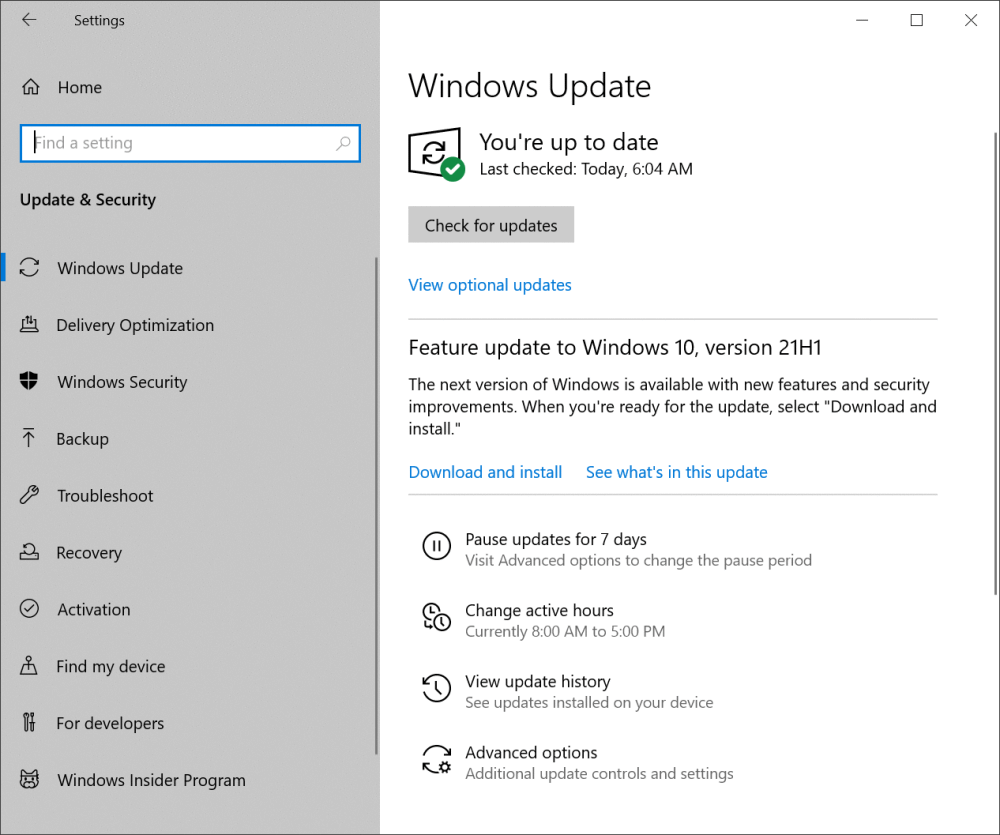Open View update history

coord(538,681)
